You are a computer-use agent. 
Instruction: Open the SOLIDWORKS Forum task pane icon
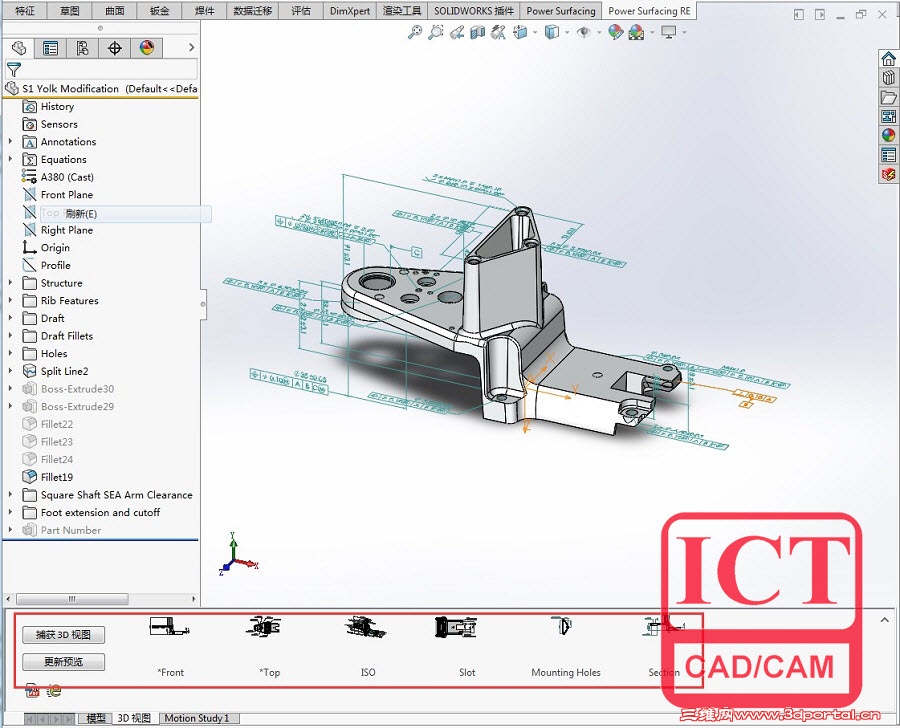(x=889, y=174)
